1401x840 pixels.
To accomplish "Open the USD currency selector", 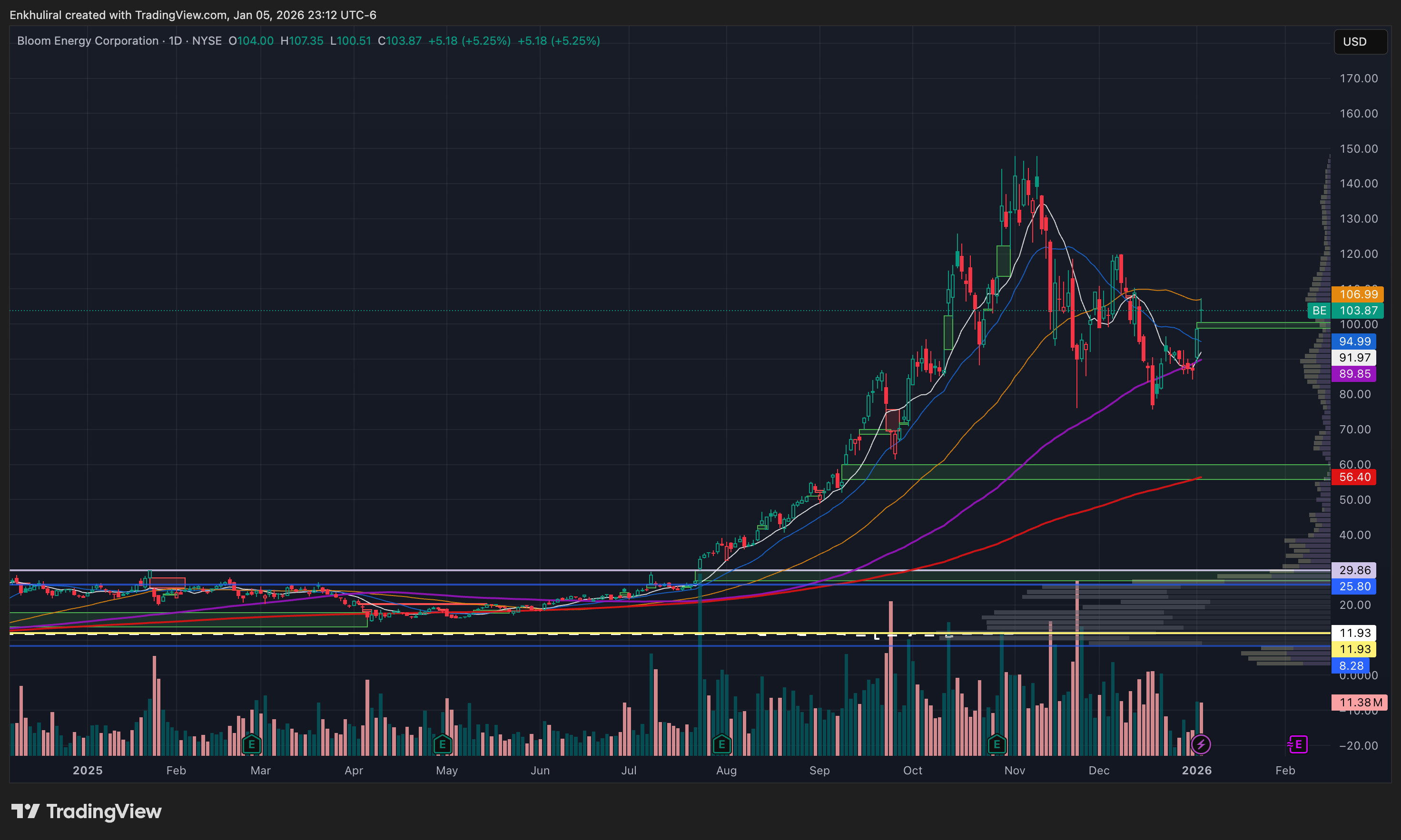I will click(x=1360, y=41).
